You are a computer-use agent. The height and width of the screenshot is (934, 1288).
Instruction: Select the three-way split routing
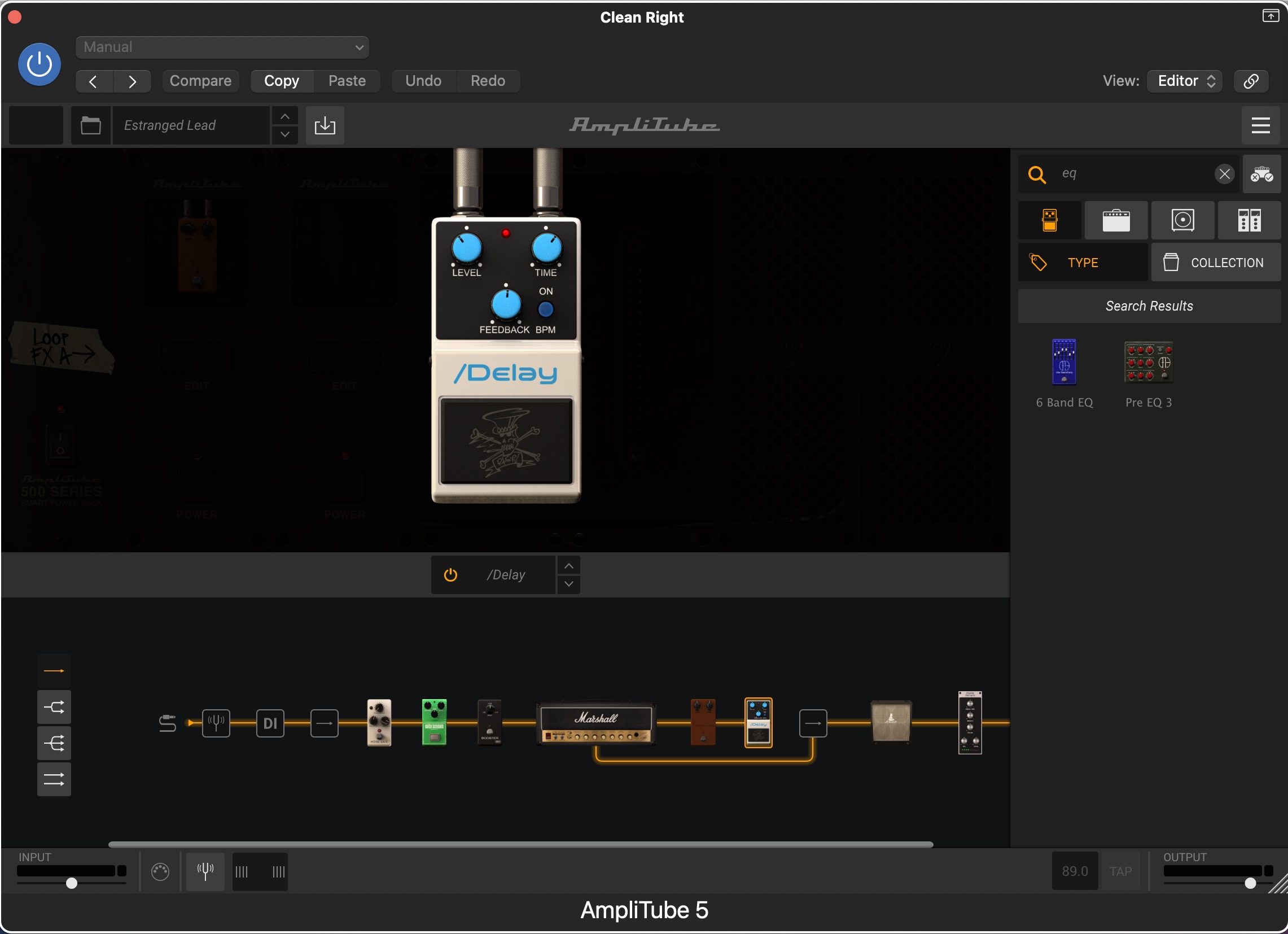[x=54, y=743]
